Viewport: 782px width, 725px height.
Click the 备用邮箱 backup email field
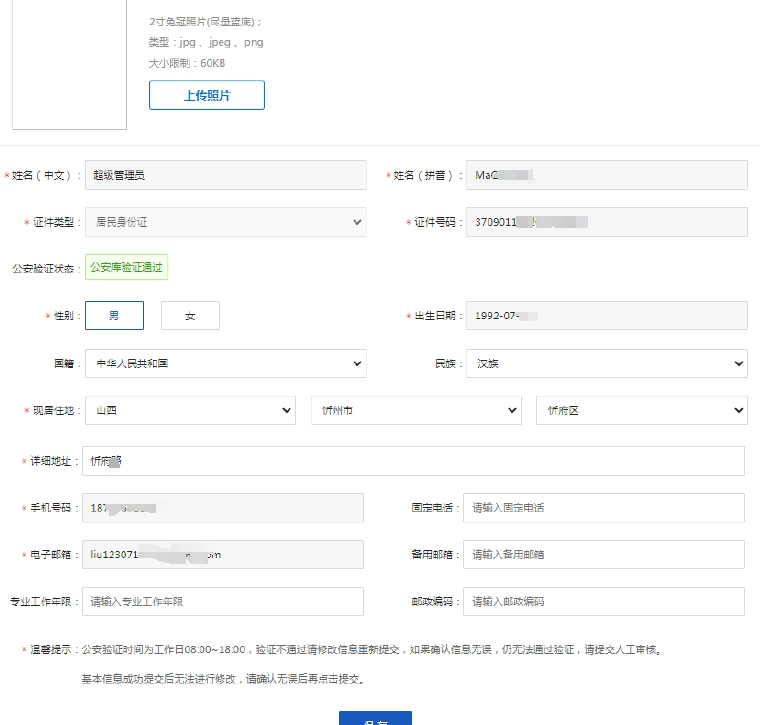(x=603, y=554)
